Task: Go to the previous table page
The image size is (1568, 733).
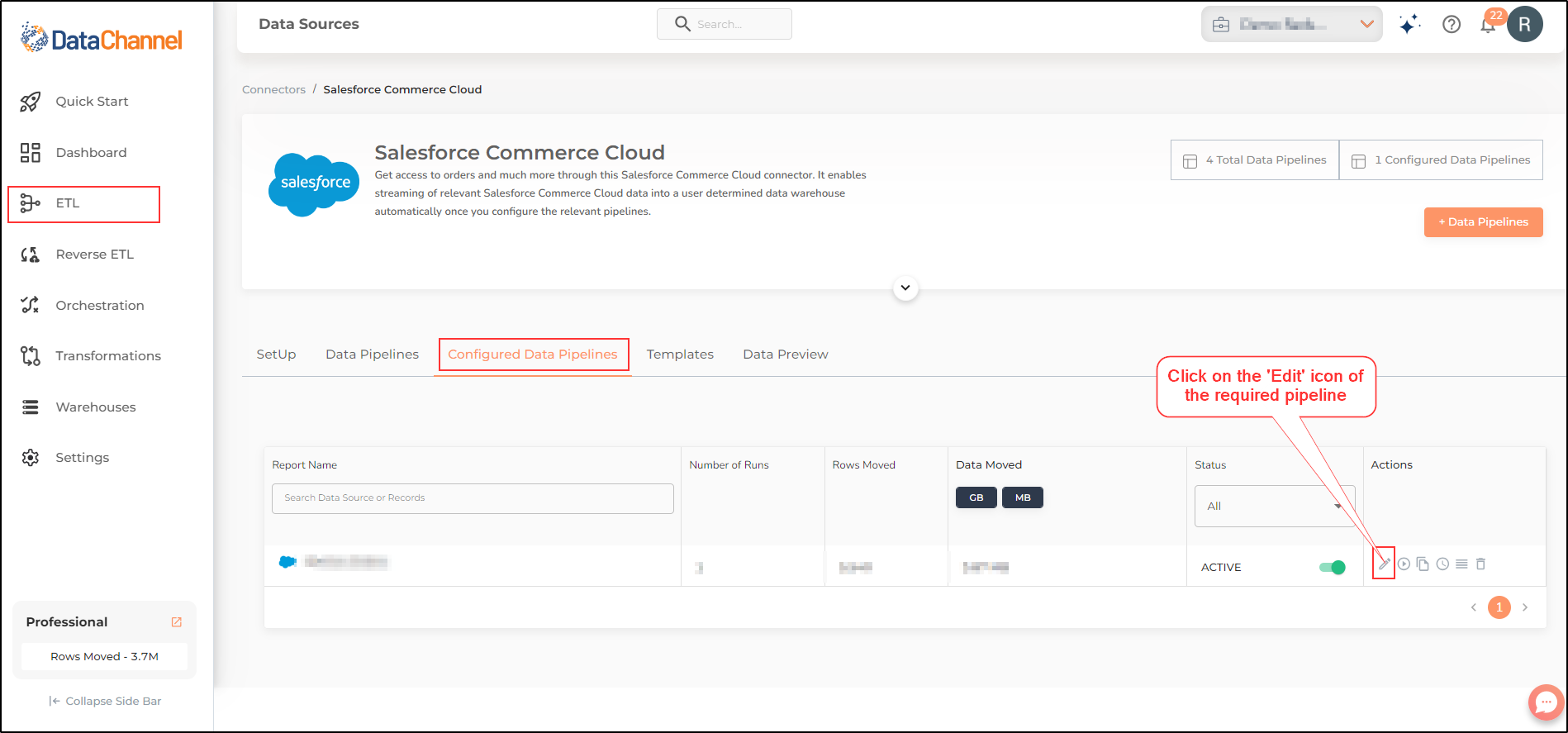Action: click(1473, 607)
